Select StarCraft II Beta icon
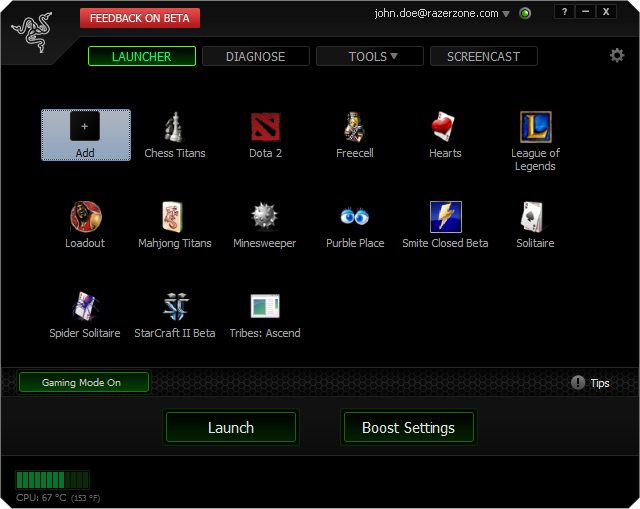This screenshot has width=640, height=509. (176, 306)
